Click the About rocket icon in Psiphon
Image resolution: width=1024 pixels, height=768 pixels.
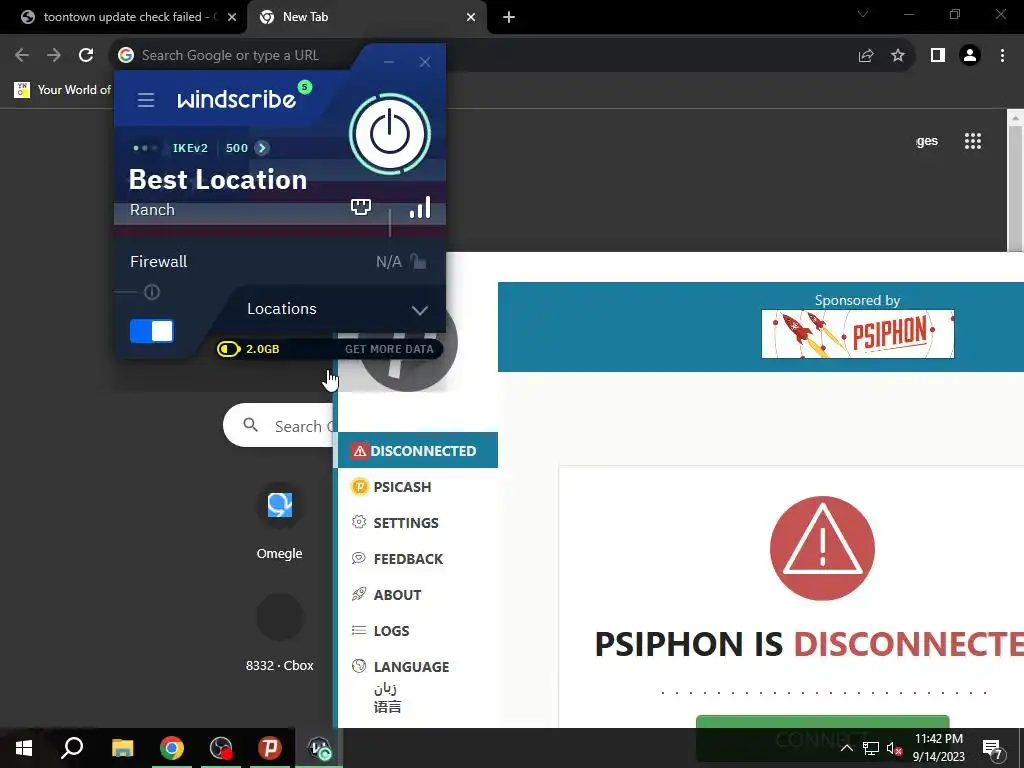(x=359, y=594)
